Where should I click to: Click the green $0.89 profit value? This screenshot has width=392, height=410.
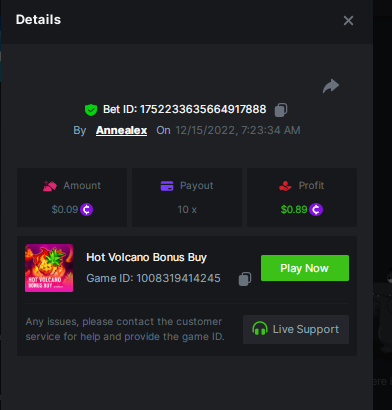[294, 210]
